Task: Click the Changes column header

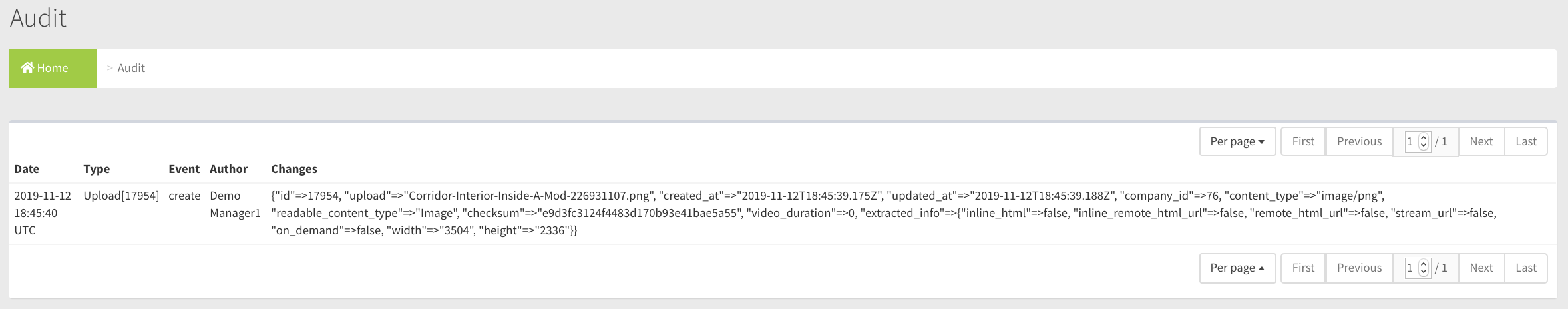Action: tap(294, 169)
